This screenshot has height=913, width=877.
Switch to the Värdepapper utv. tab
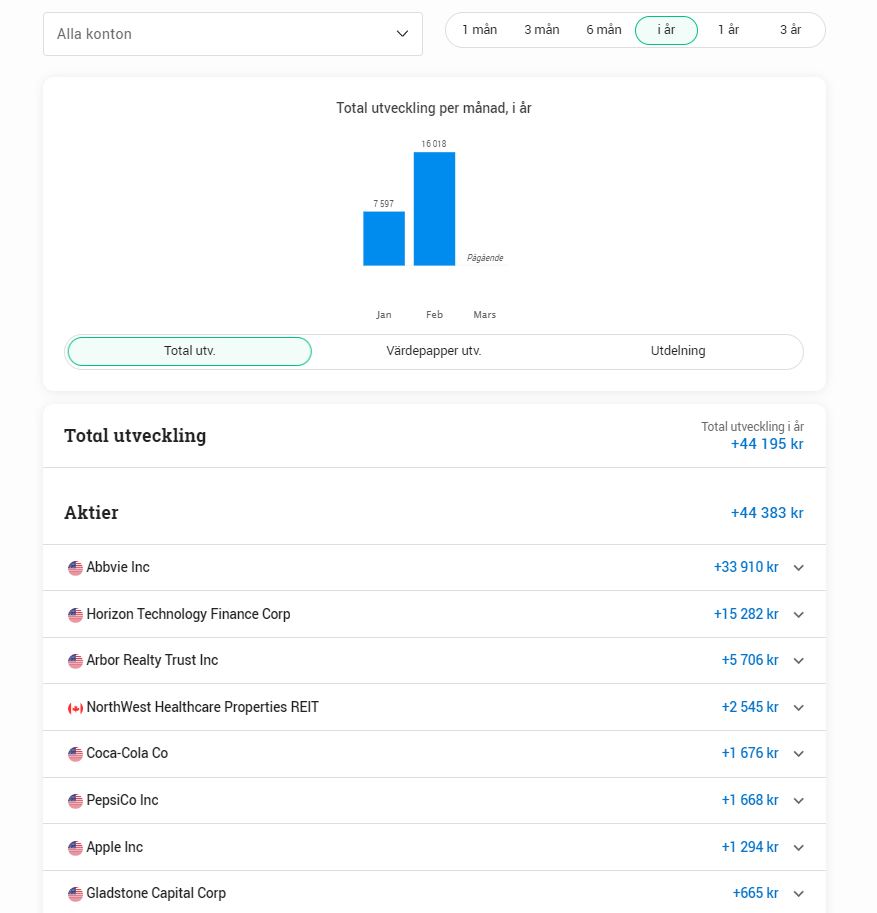(x=433, y=351)
